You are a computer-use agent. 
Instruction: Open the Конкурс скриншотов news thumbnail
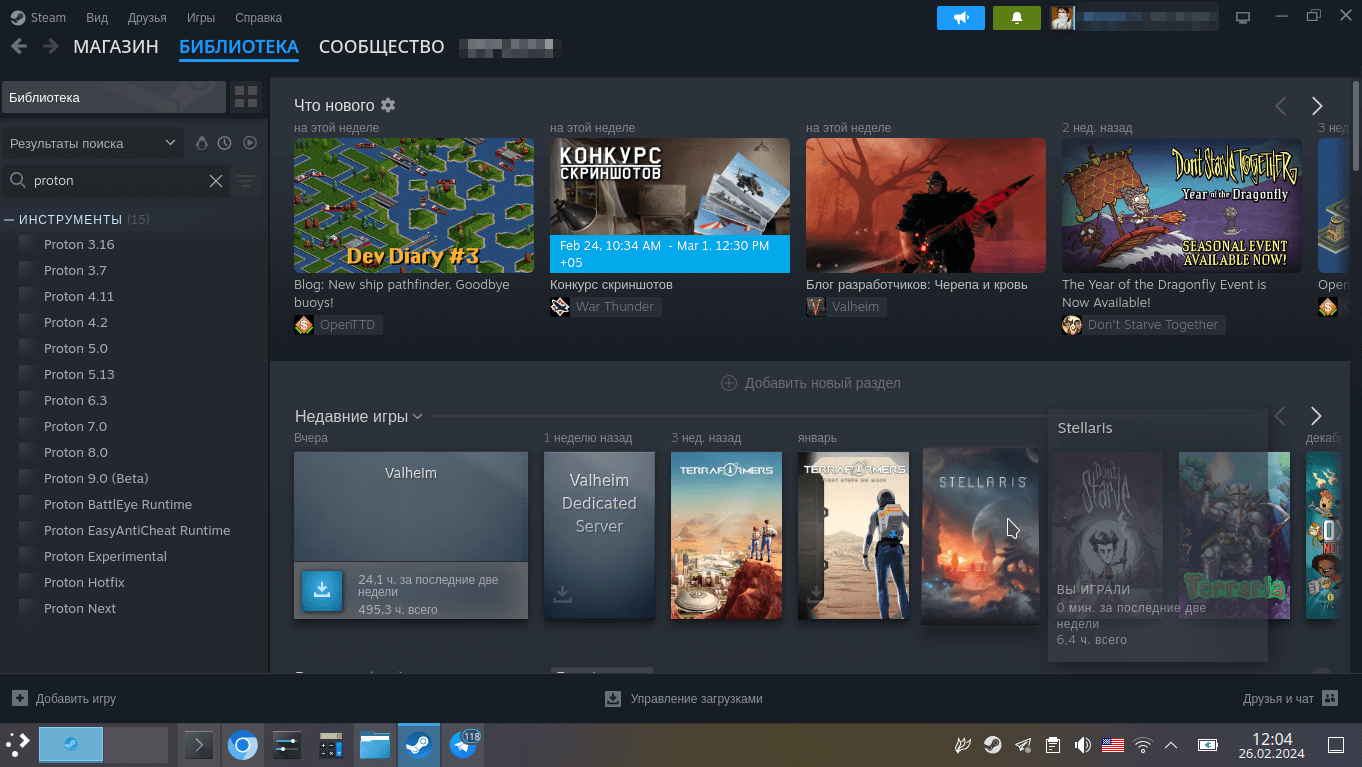[670, 205]
